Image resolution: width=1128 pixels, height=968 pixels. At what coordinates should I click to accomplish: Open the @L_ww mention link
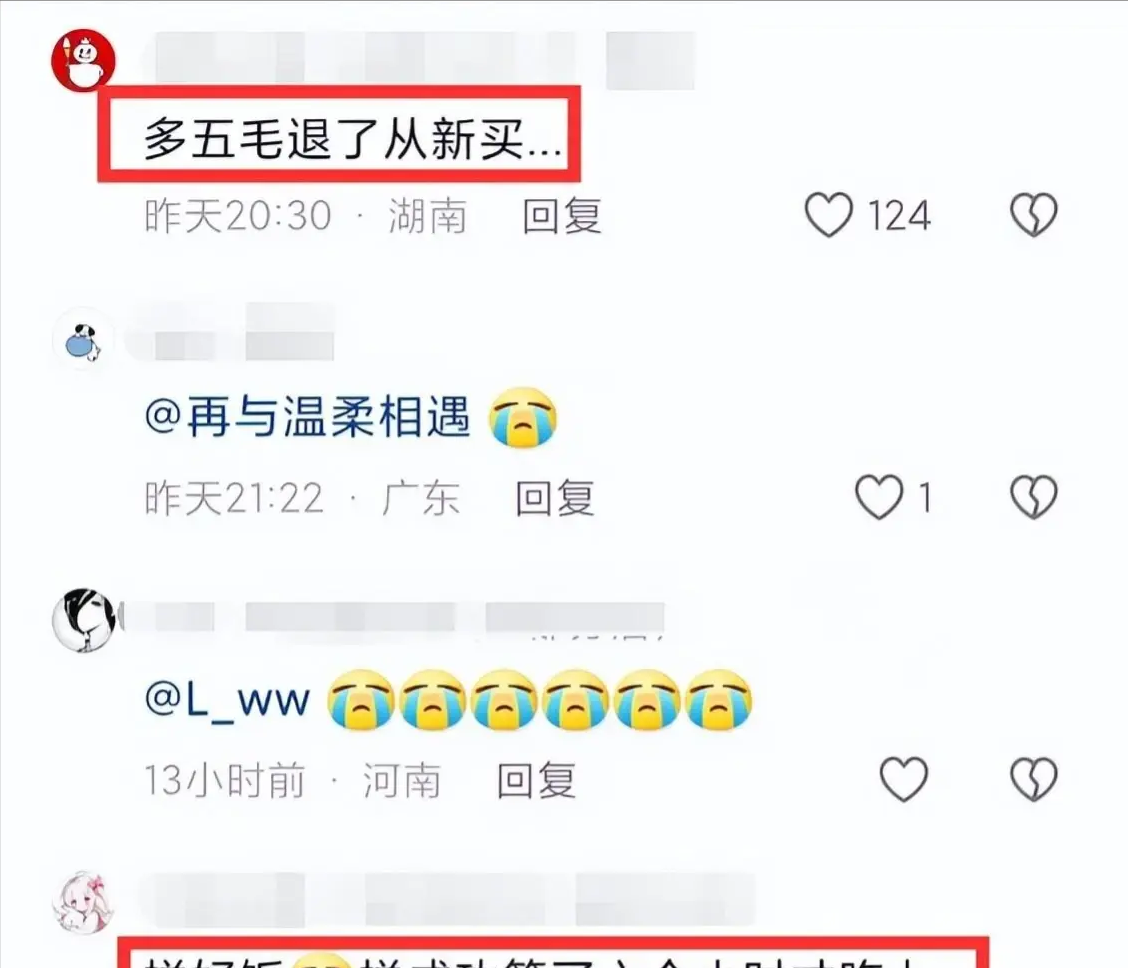(x=227, y=698)
